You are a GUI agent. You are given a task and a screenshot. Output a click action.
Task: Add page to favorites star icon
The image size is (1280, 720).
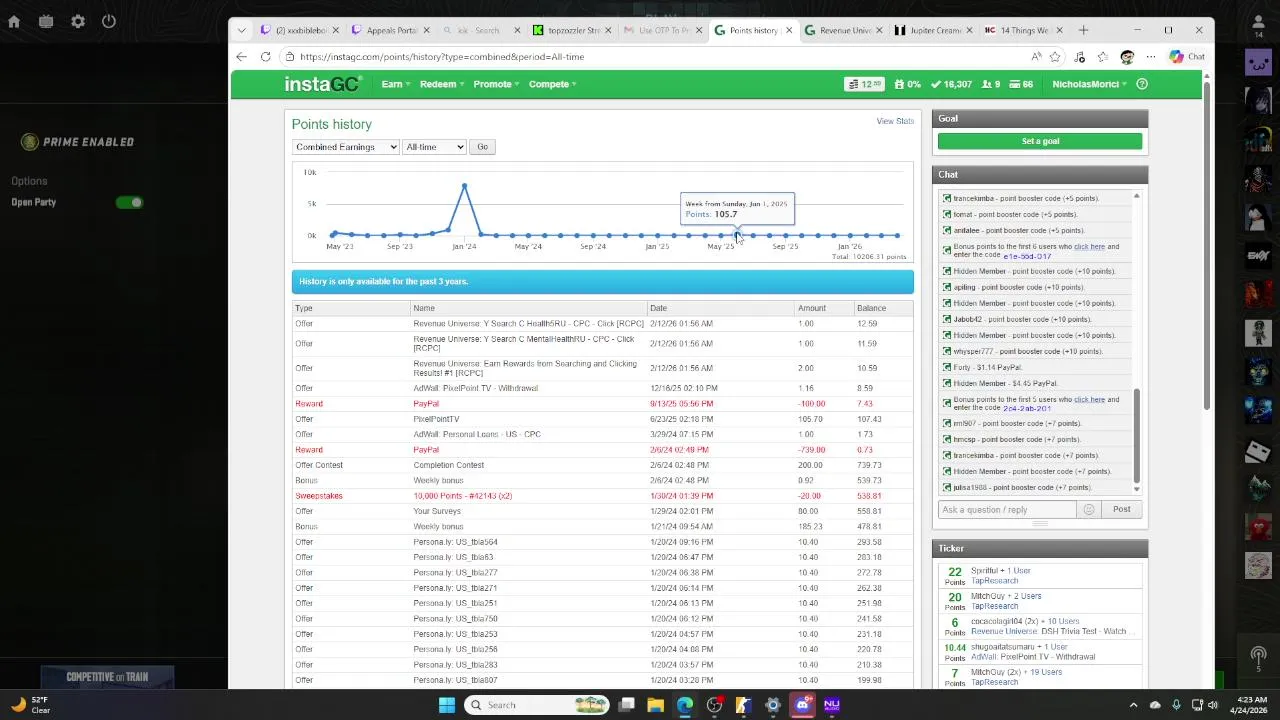click(1055, 57)
